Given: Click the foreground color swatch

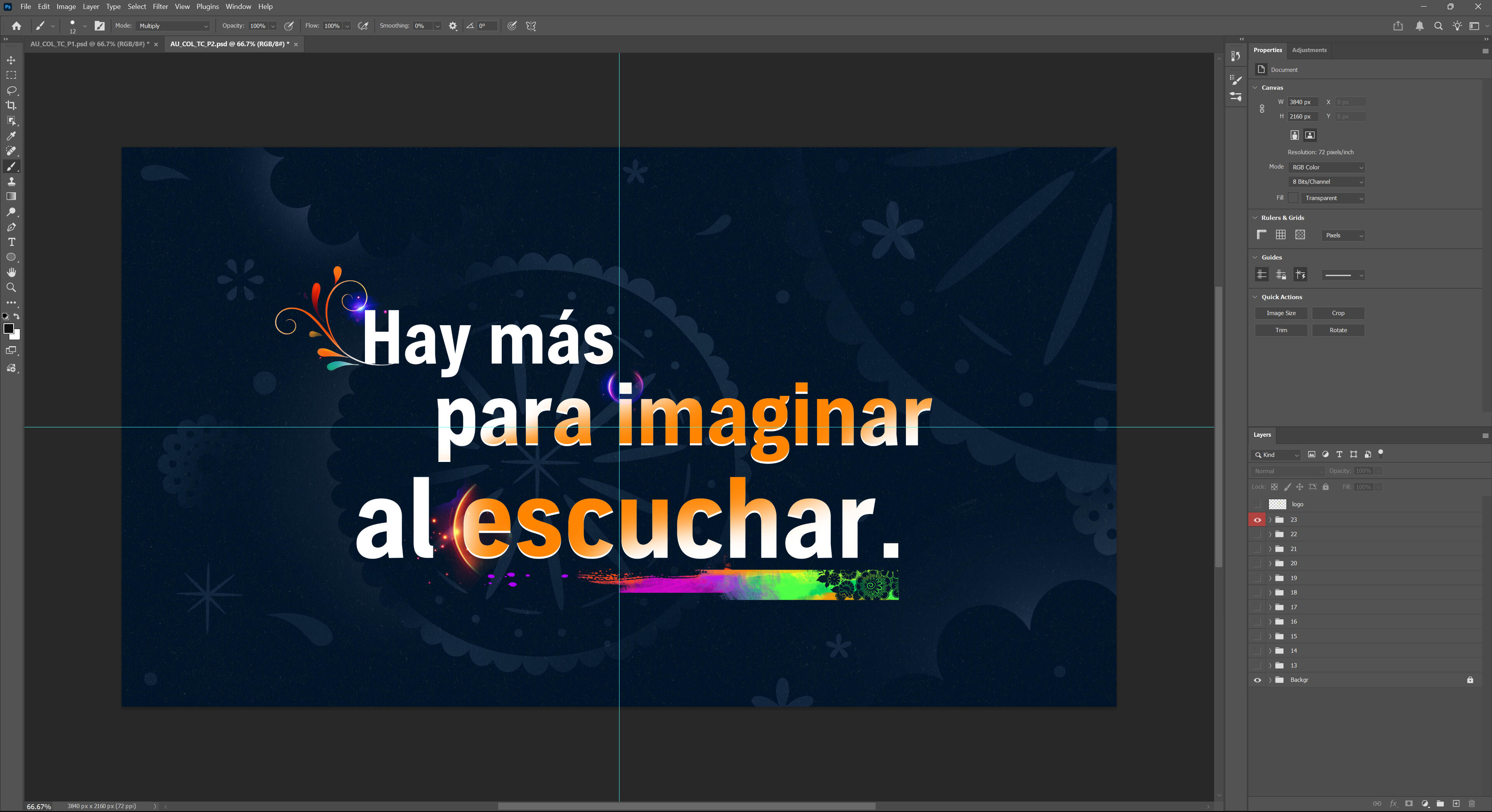Looking at the screenshot, I should [8, 329].
